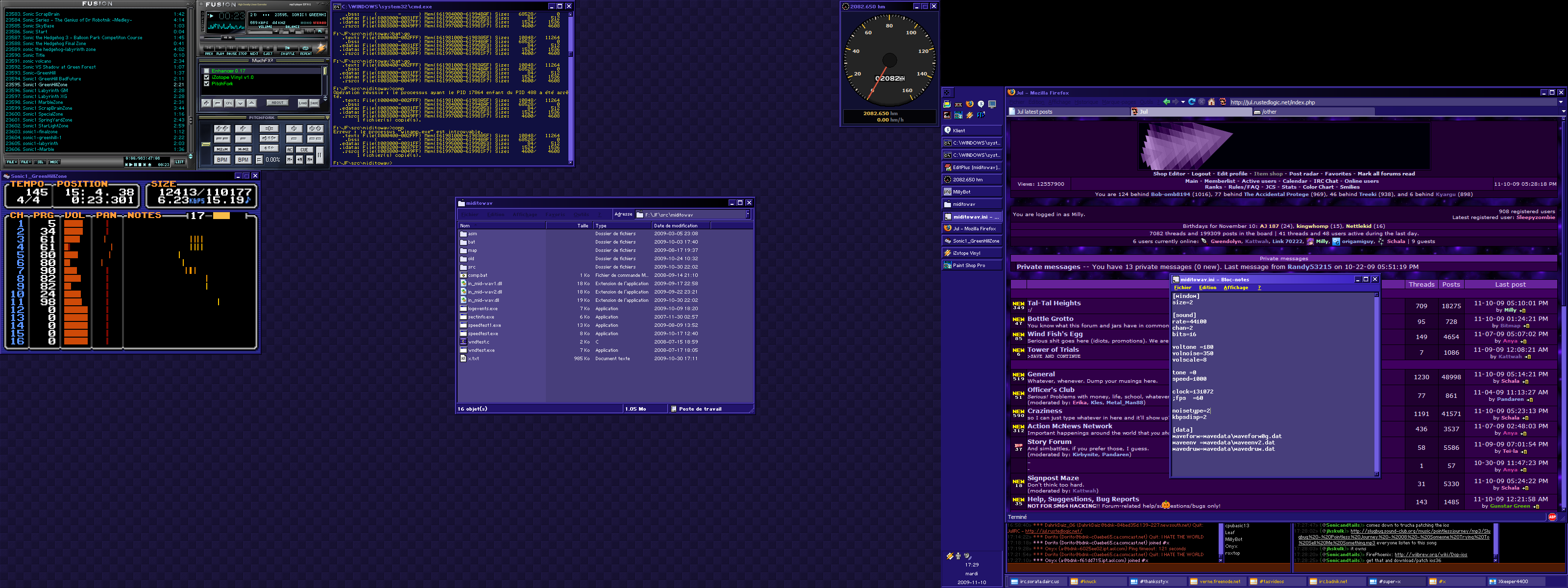Click Shuffle button in Fusion player
This screenshot has height=588, width=1568.
click(288, 48)
